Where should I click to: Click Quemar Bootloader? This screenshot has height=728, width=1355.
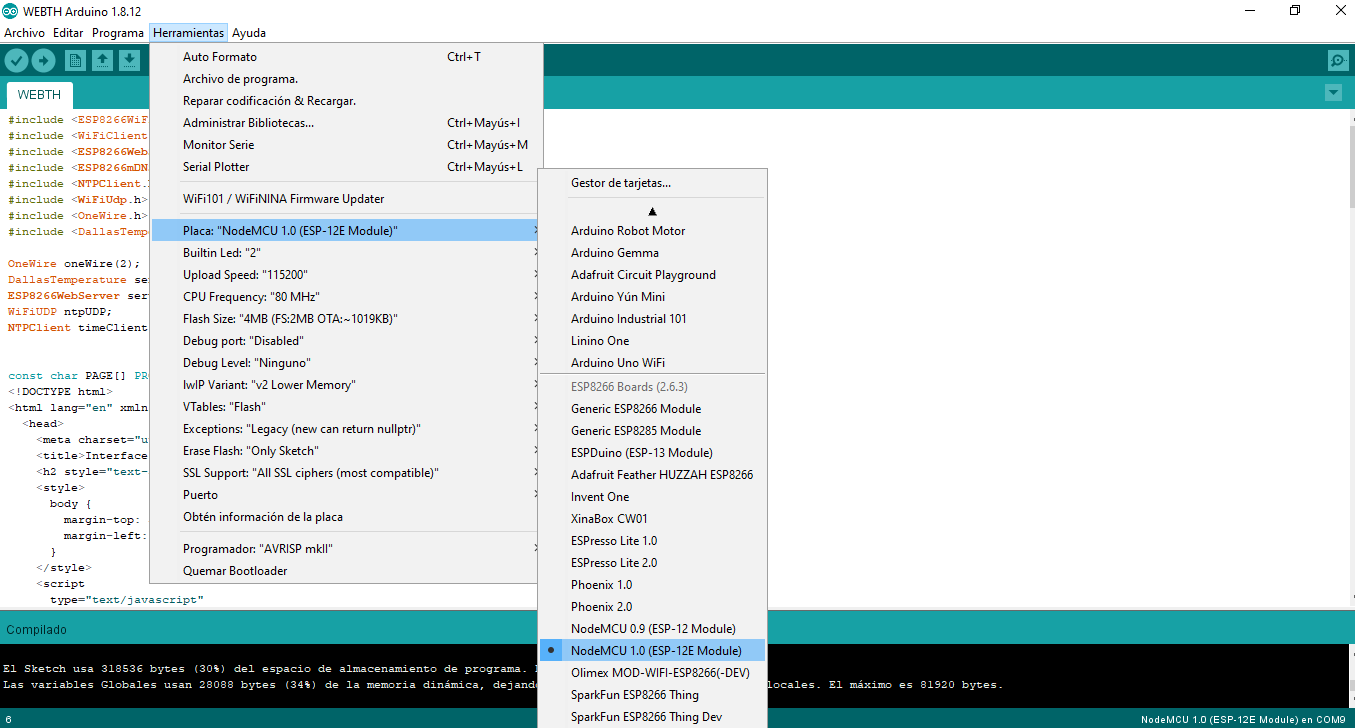(x=346, y=571)
